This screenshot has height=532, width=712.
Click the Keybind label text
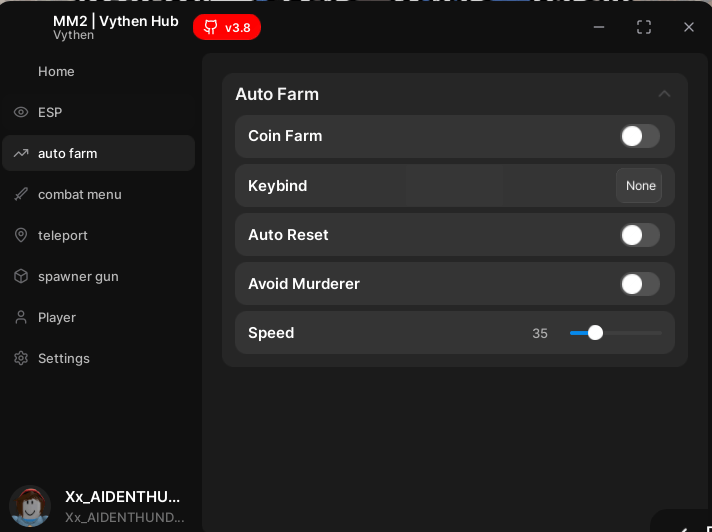tap(277, 186)
